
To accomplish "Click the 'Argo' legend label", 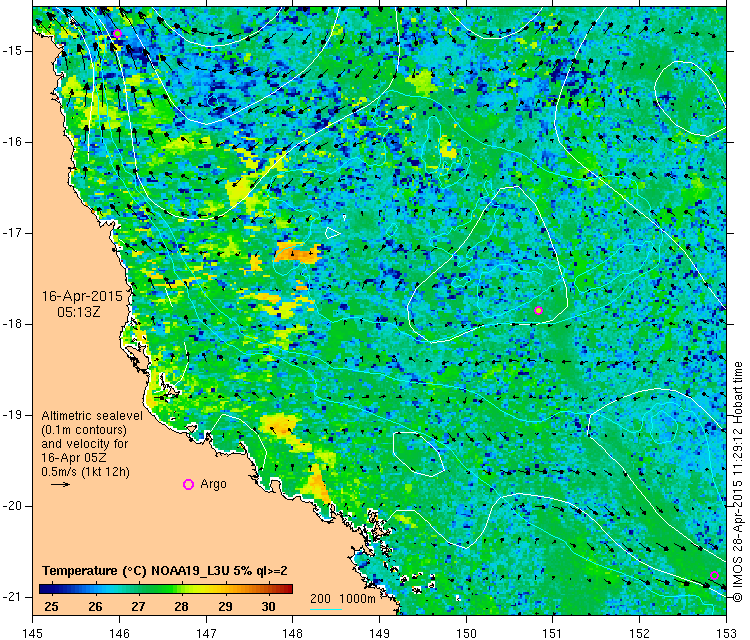I will point(213,484).
